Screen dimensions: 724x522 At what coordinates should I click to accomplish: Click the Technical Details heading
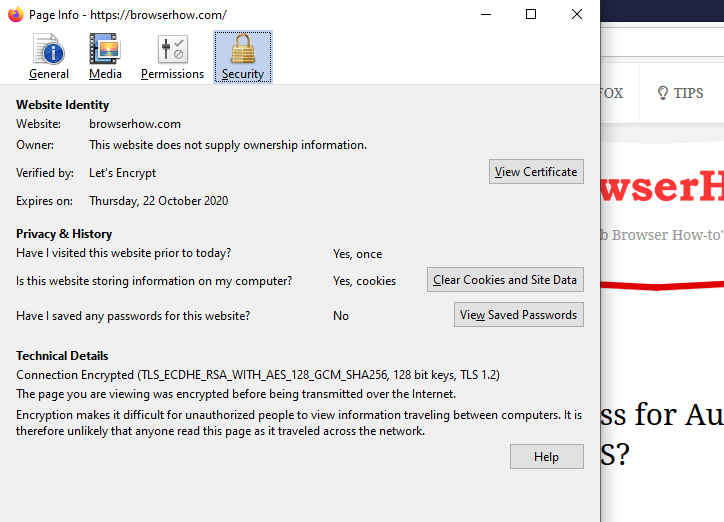62,356
